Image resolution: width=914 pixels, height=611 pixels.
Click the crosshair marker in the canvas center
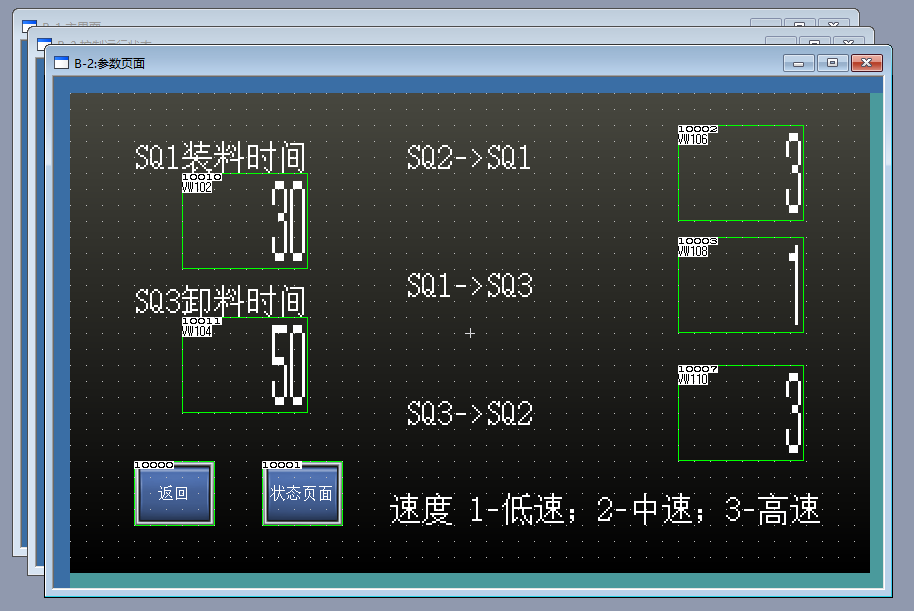[x=470, y=333]
